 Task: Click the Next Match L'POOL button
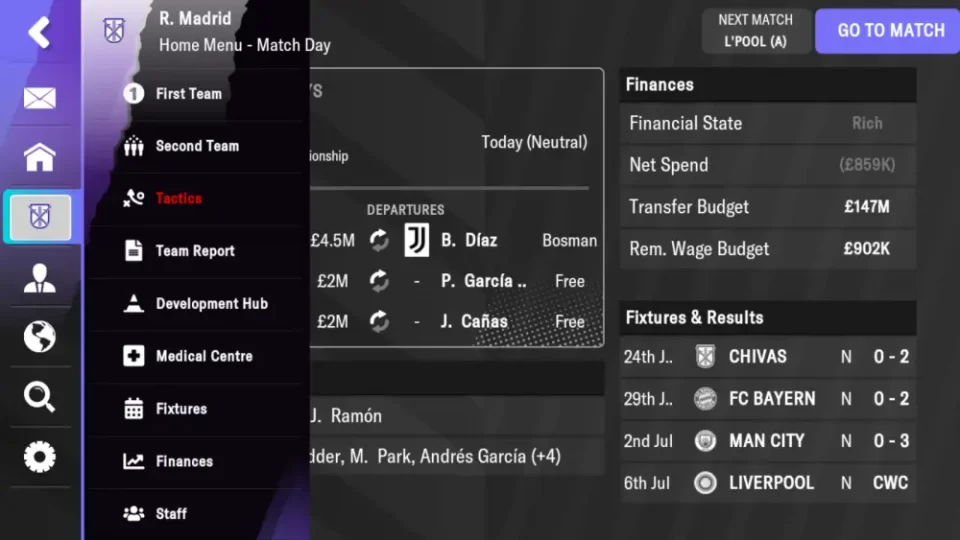(755, 31)
